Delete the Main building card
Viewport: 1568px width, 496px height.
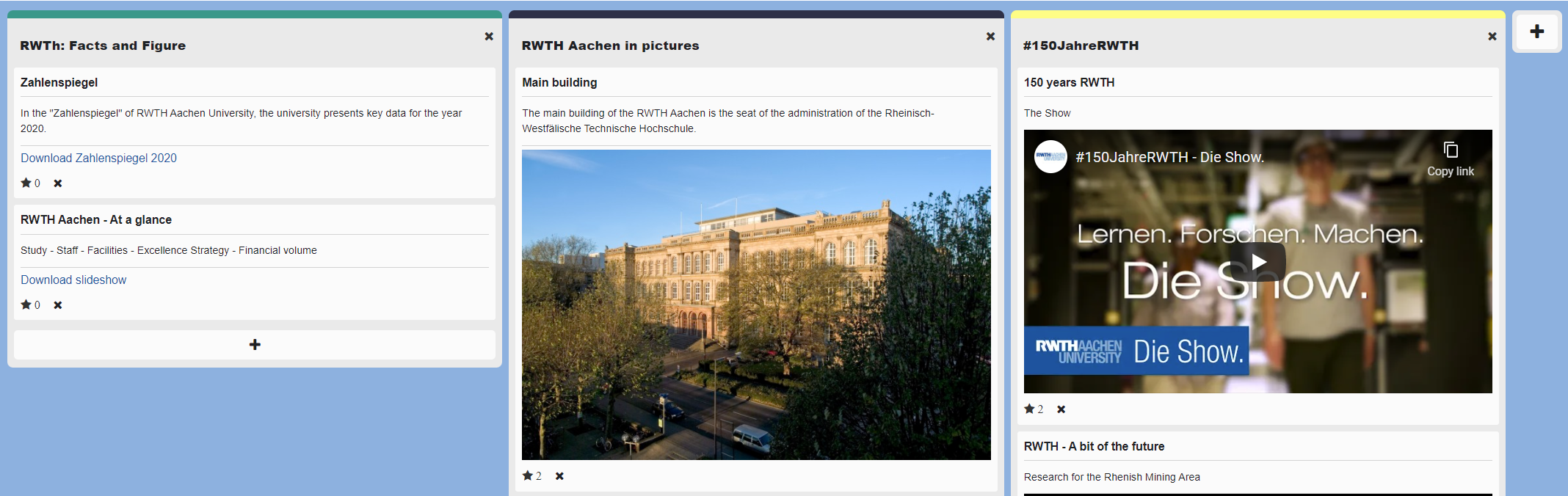(x=559, y=476)
